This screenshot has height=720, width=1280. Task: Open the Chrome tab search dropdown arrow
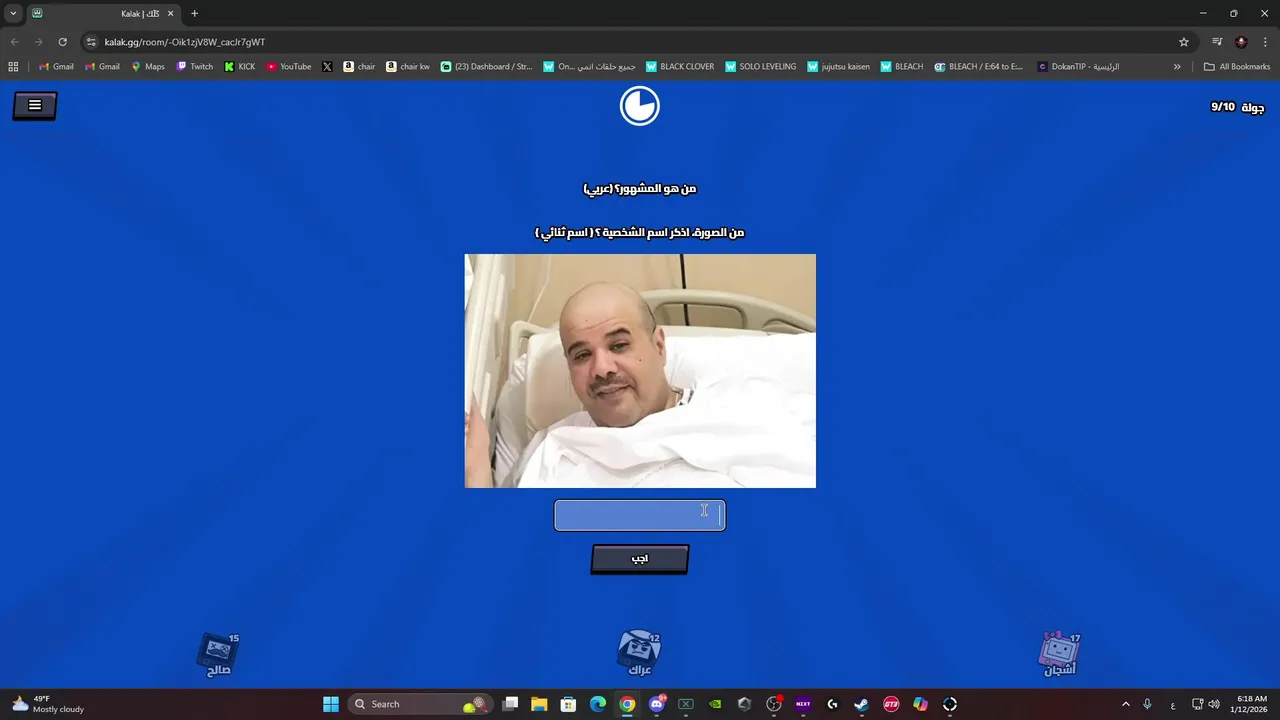click(x=13, y=13)
